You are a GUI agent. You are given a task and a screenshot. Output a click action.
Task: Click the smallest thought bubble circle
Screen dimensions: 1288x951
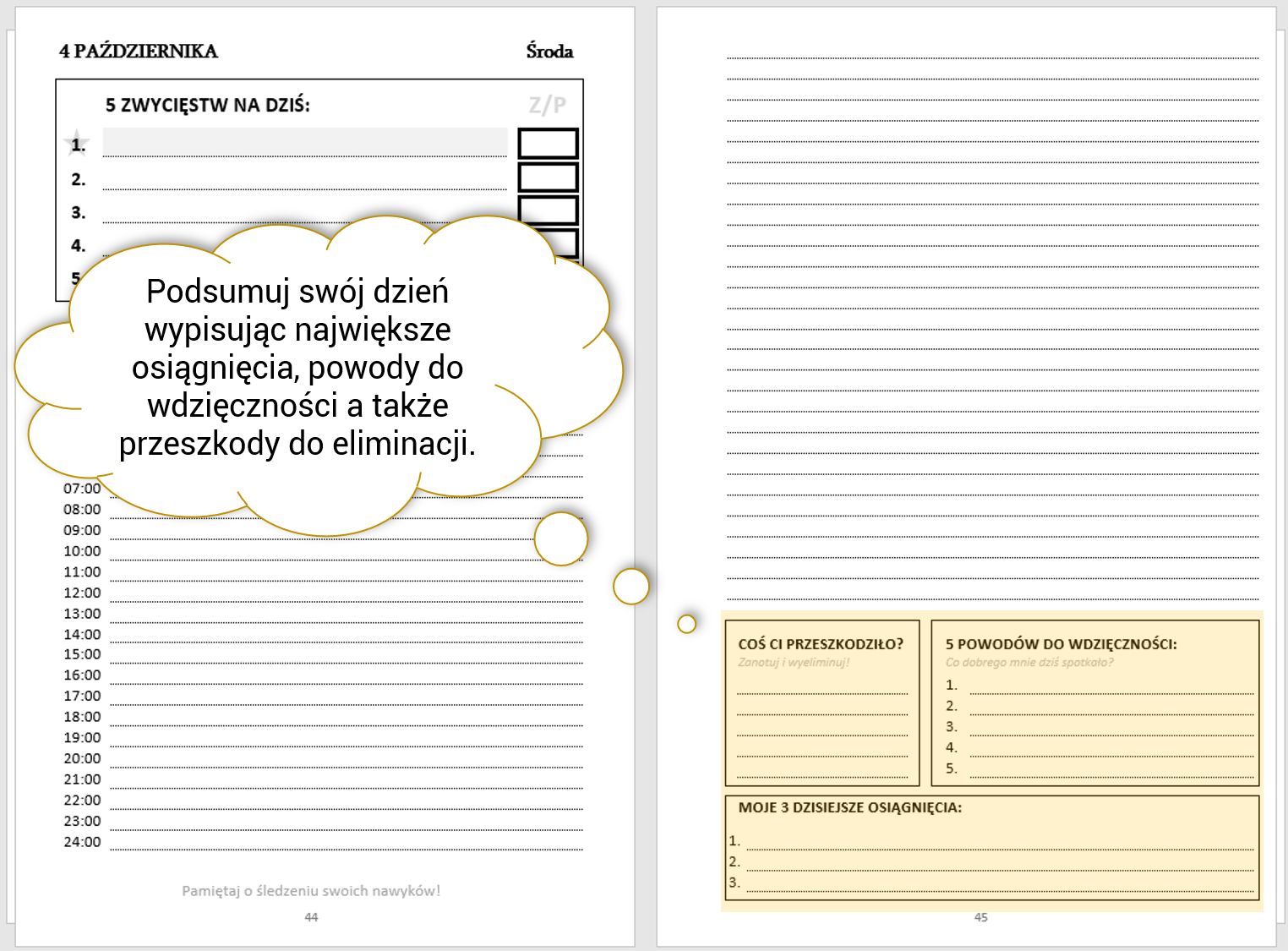coord(686,624)
